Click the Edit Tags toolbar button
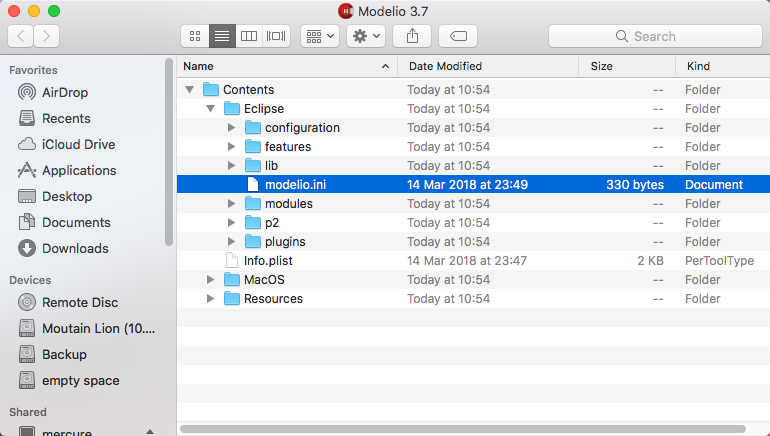 click(458, 36)
